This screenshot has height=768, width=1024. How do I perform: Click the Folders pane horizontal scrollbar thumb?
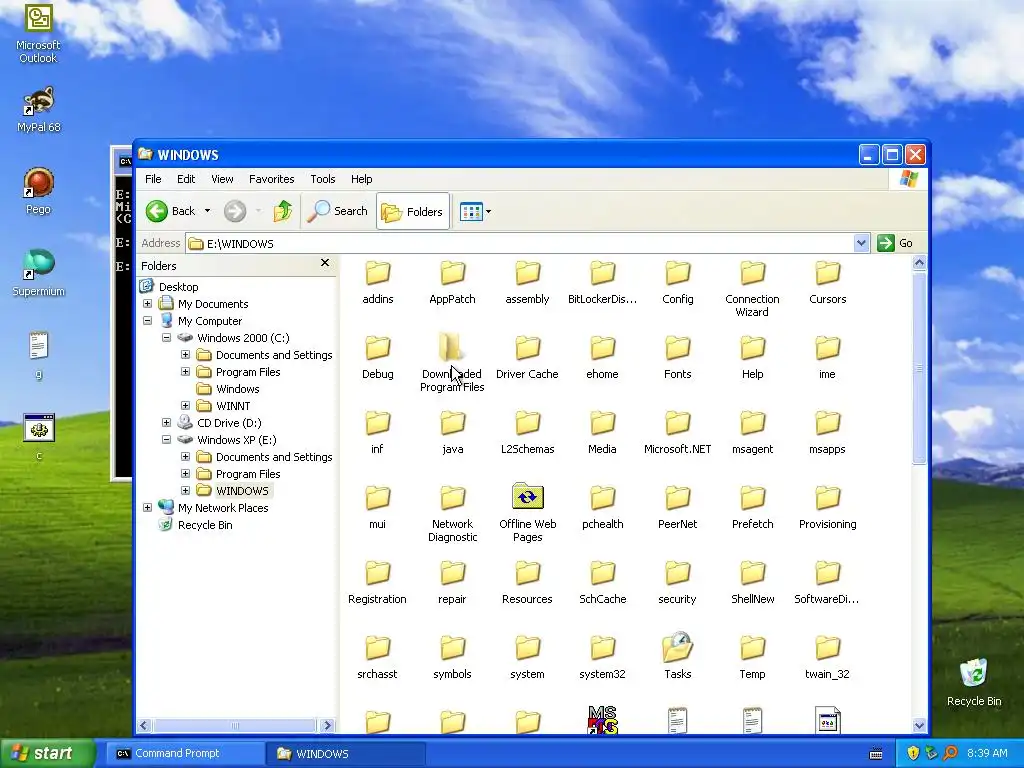coord(234,726)
